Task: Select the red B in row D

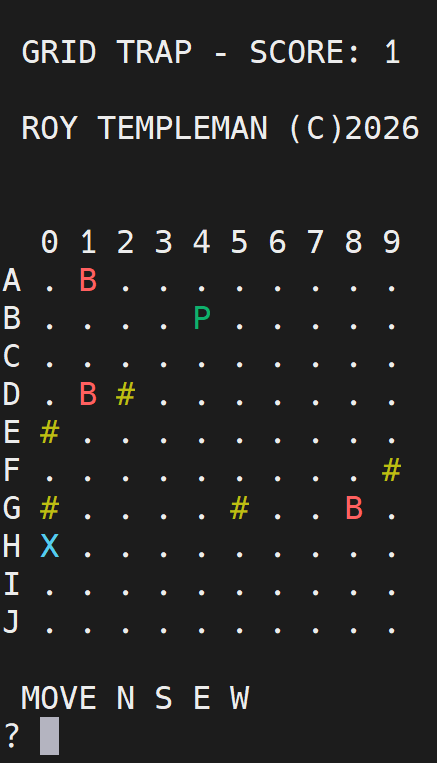Action: 88,394
